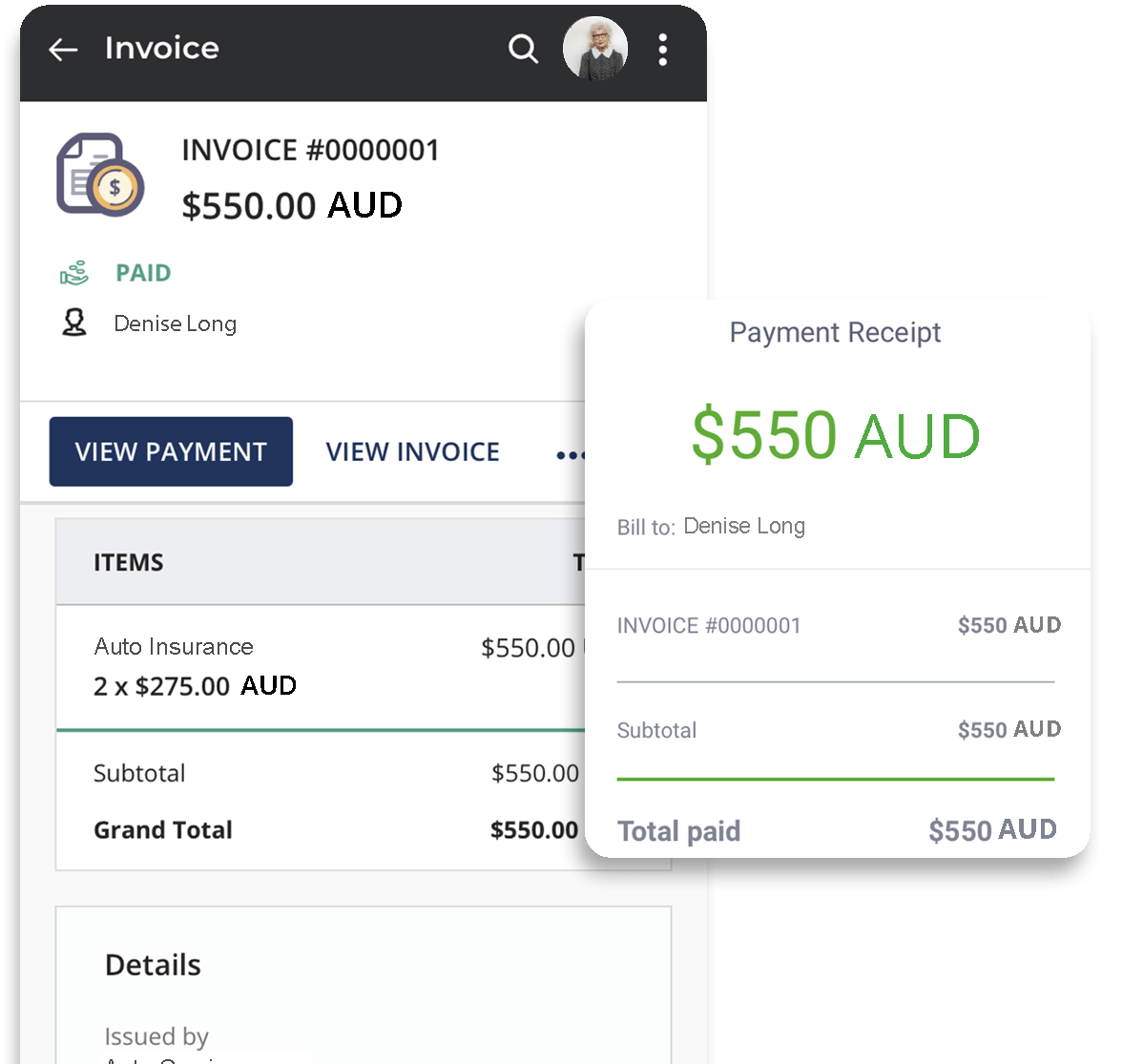The image size is (1123, 1064).
Task: Click Total paid row in receipt
Action: click(678, 831)
